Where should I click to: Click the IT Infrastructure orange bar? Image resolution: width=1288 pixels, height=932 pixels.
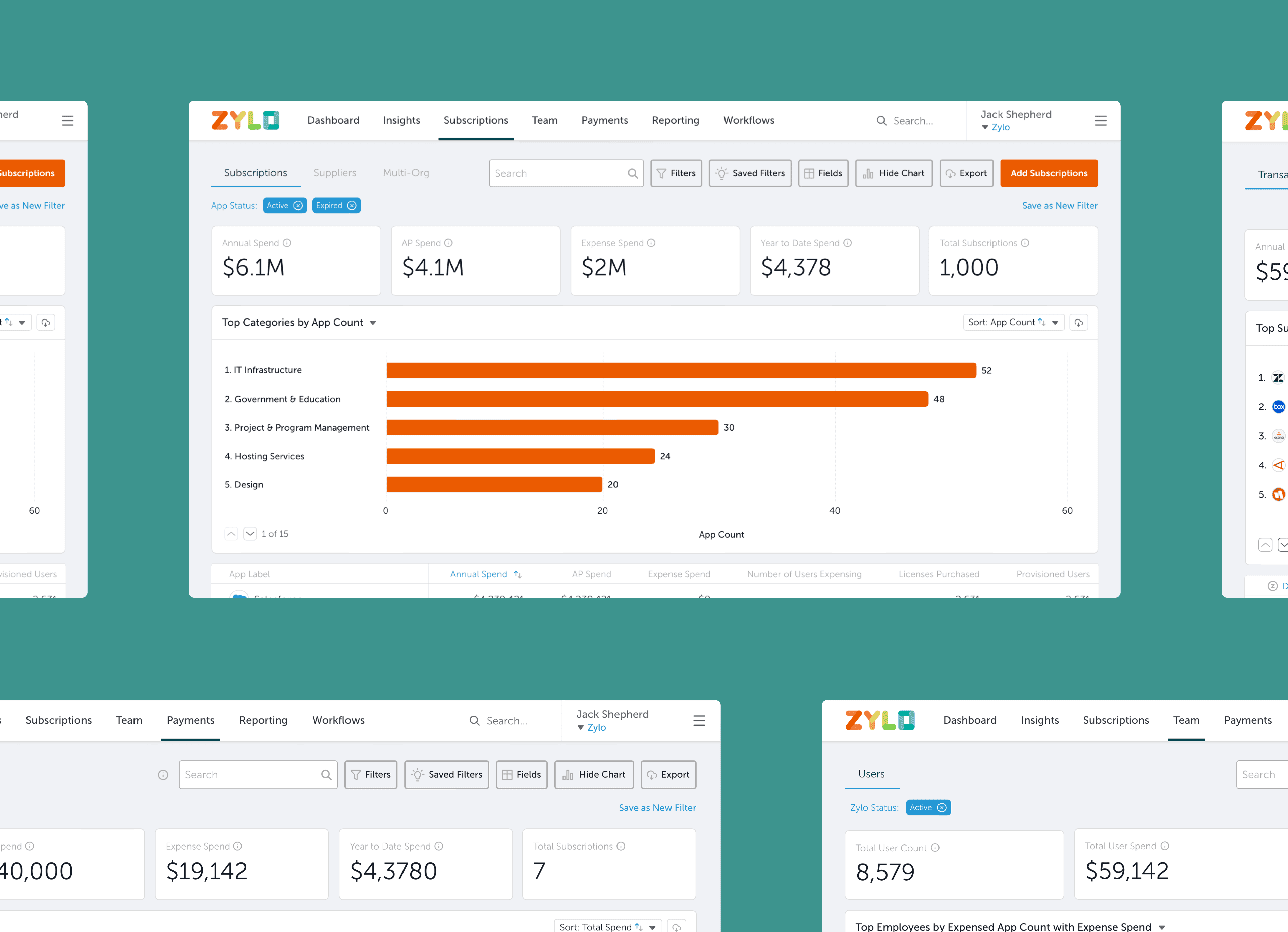click(680, 371)
